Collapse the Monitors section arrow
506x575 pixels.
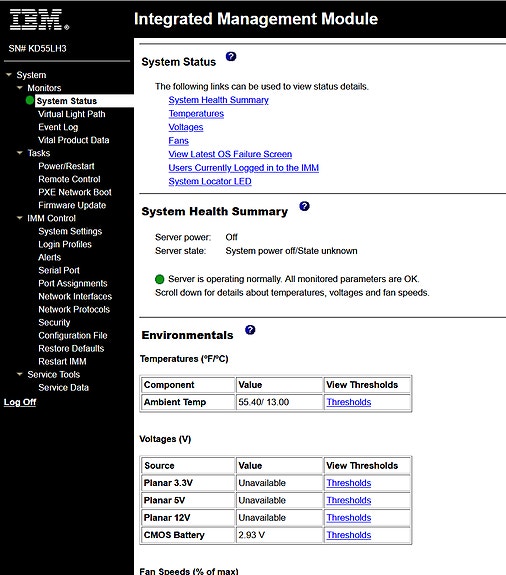(x=20, y=88)
